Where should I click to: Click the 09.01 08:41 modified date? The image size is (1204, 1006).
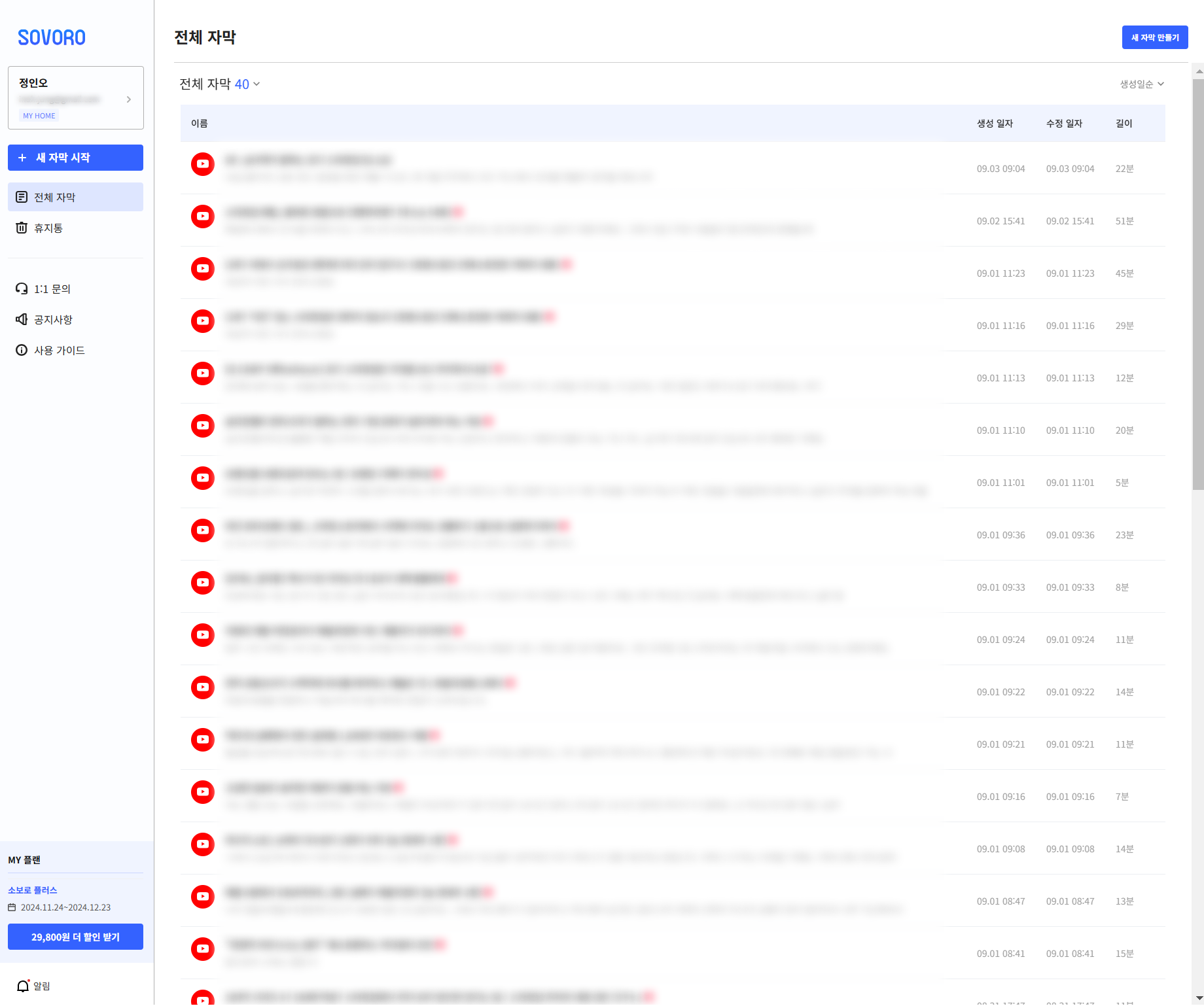tap(1070, 954)
